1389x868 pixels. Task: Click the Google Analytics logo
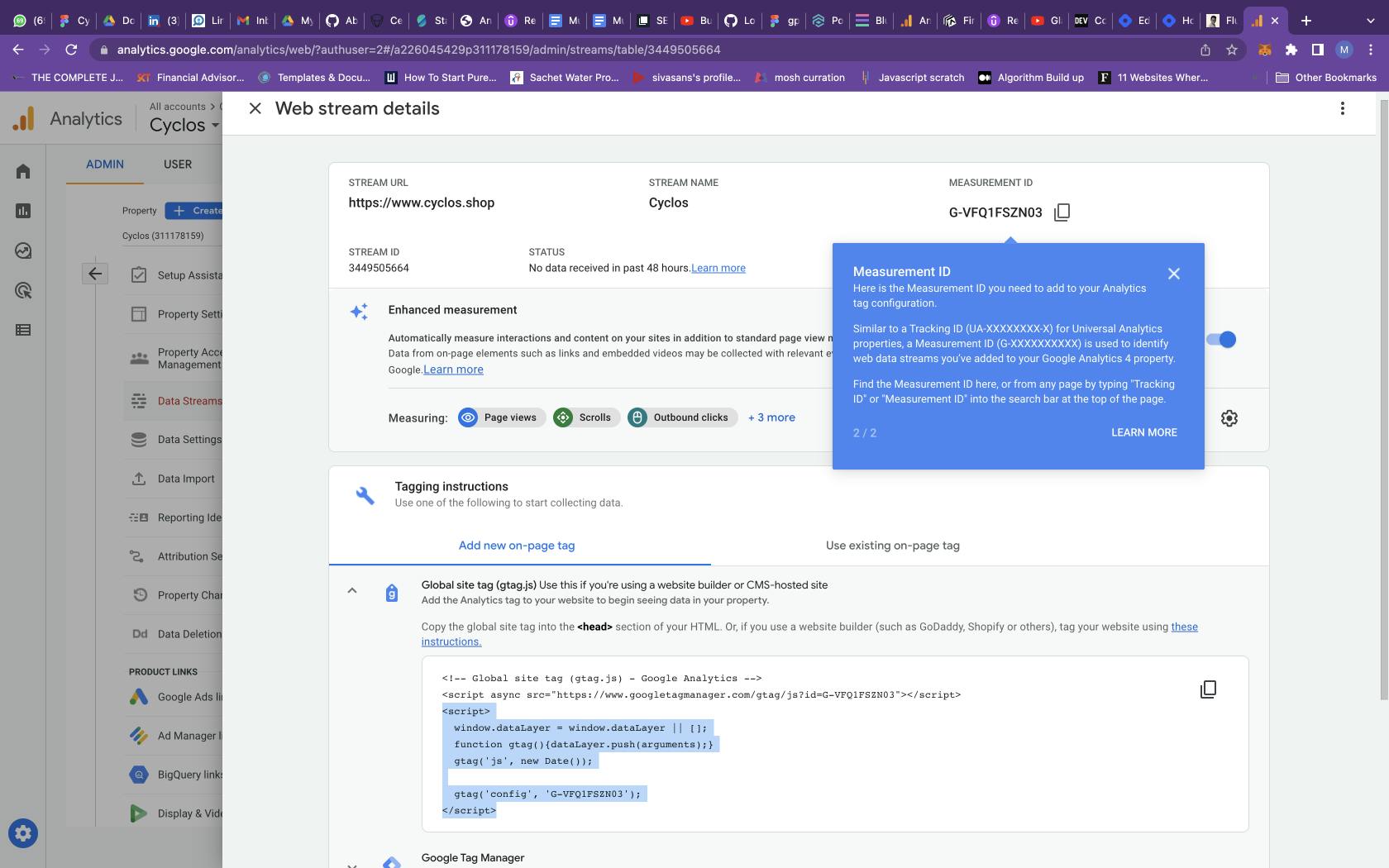[24, 119]
